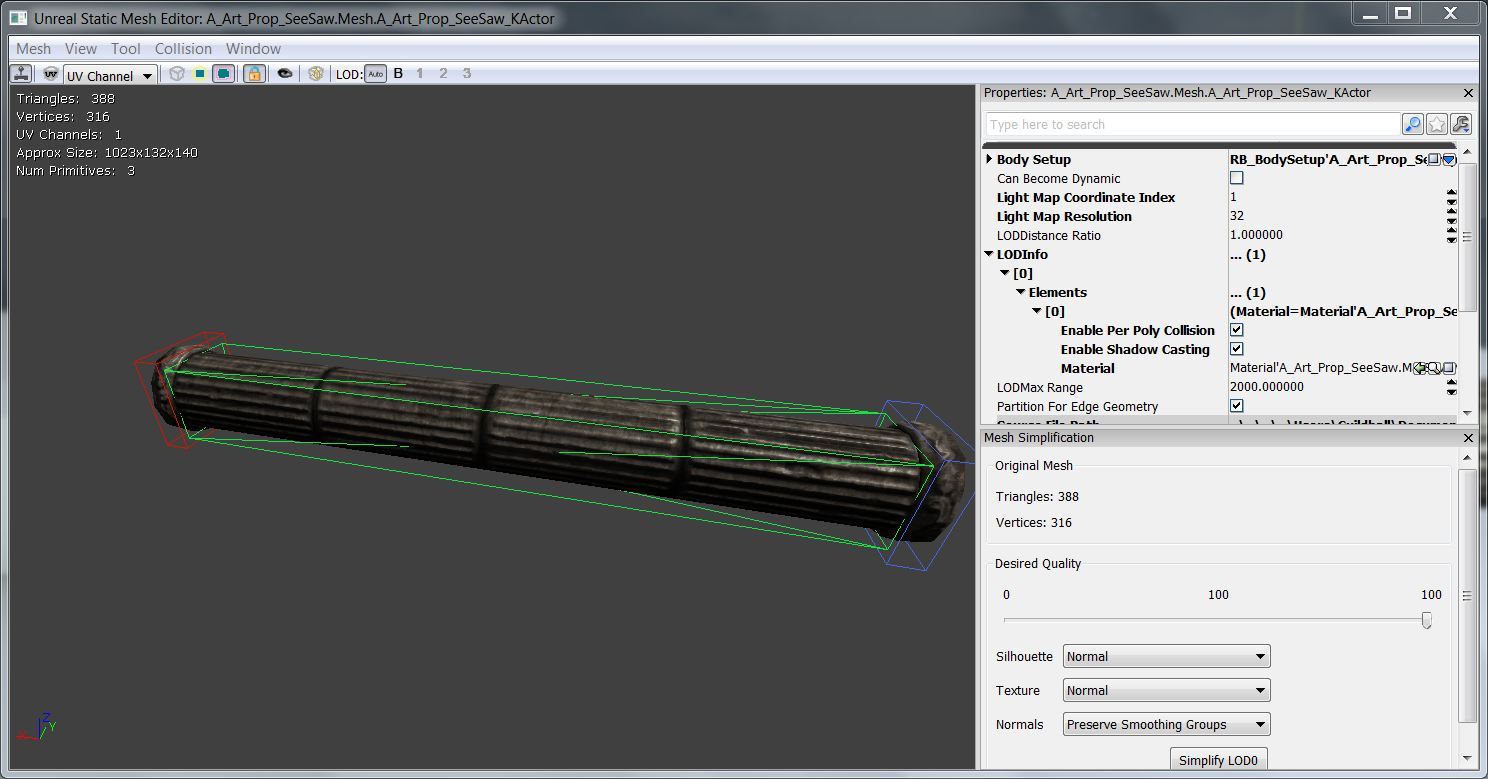Toggle the wireframe cube icon in toolbar

(x=177, y=74)
